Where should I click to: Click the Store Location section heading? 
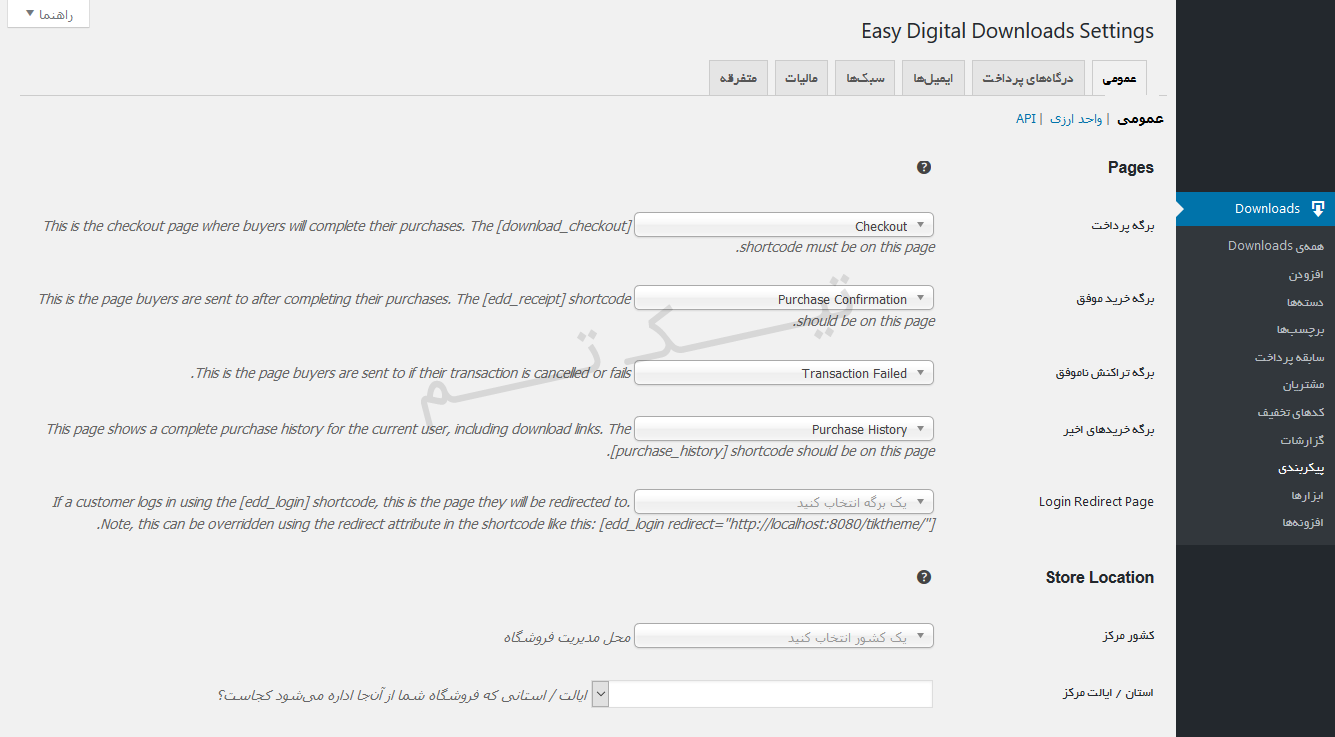pos(1099,577)
